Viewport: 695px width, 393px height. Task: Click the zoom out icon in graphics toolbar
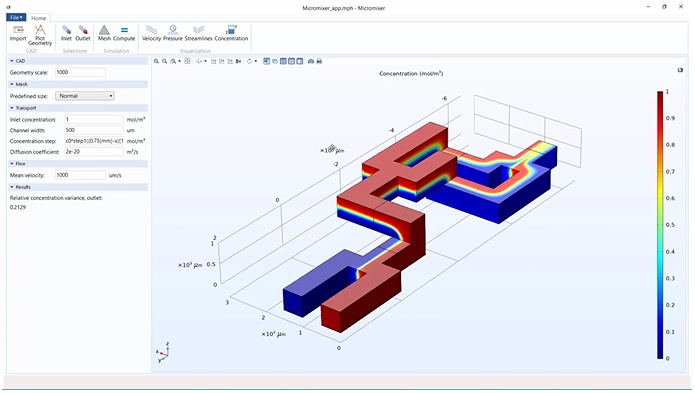[x=164, y=61]
